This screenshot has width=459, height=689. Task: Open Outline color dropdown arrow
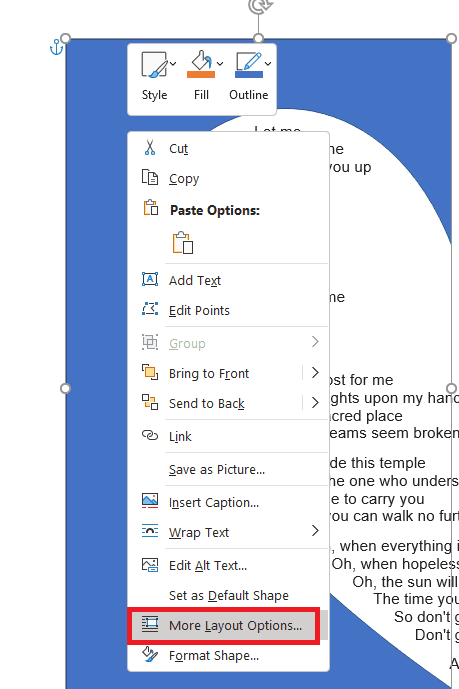pos(267,64)
